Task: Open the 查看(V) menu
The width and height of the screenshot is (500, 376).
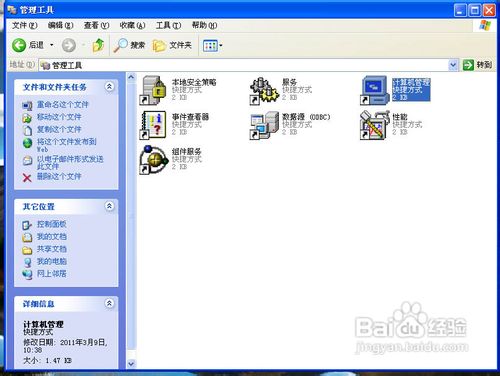Action: pos(96,25)
